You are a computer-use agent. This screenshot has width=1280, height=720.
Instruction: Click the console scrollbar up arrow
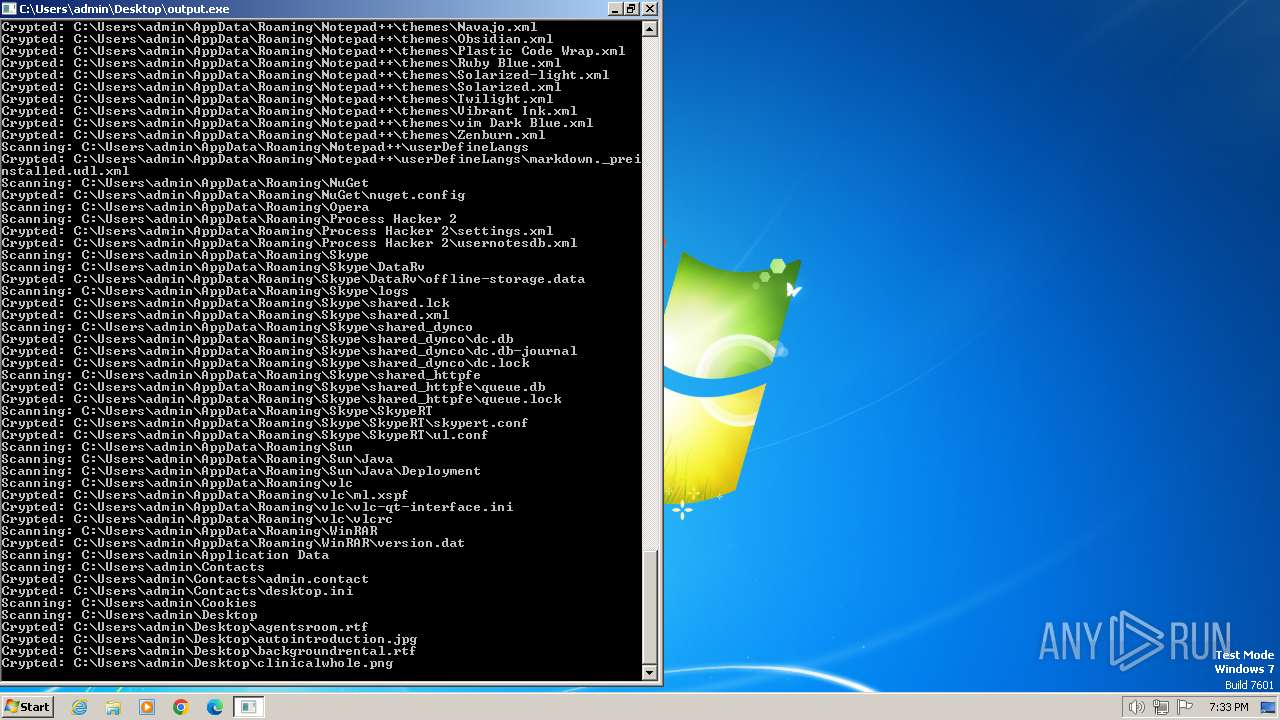(650, 29)
